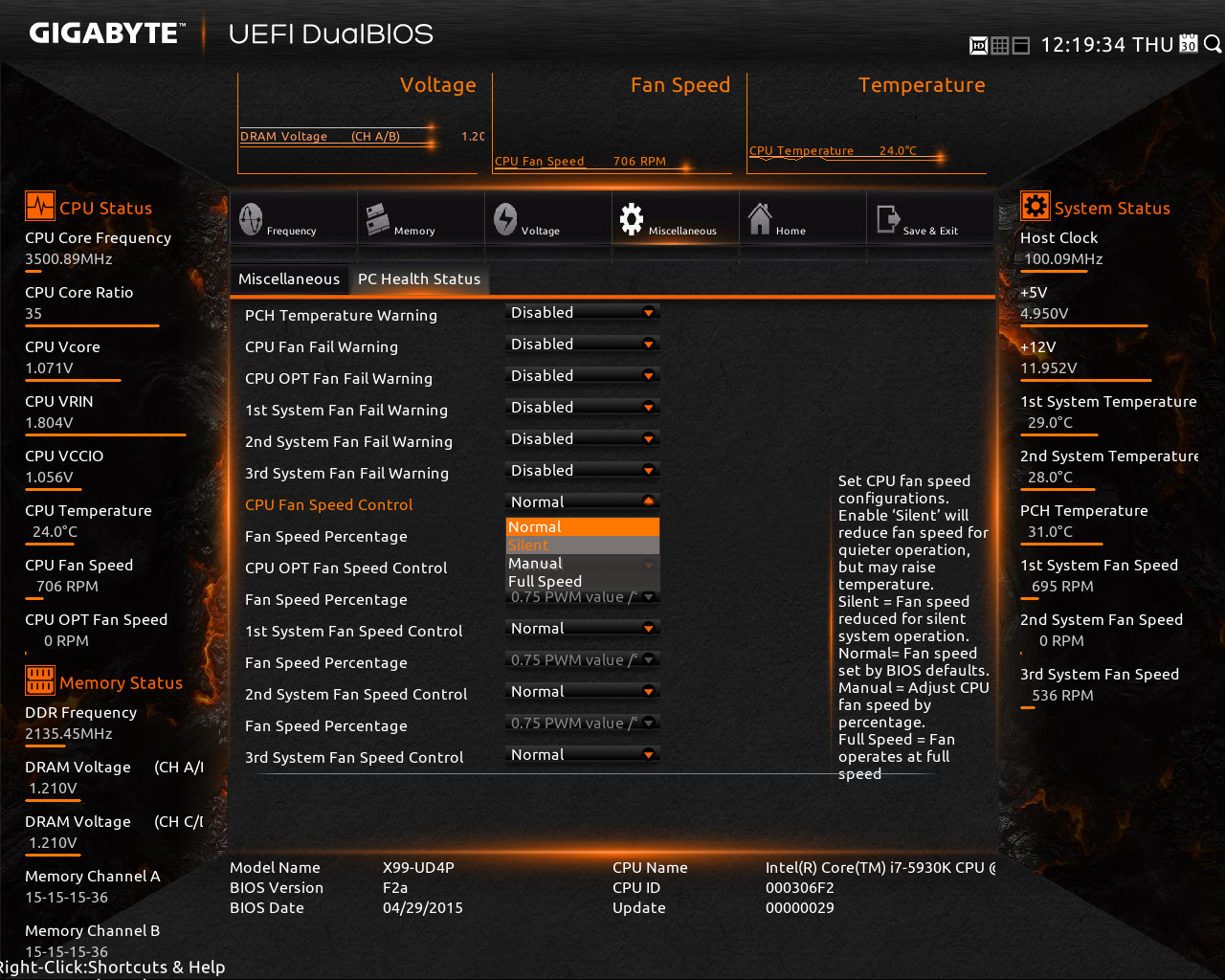Click the Host Clock value 100.09MHz
Screen dimensions: 1225x980
pos(1063,259)
